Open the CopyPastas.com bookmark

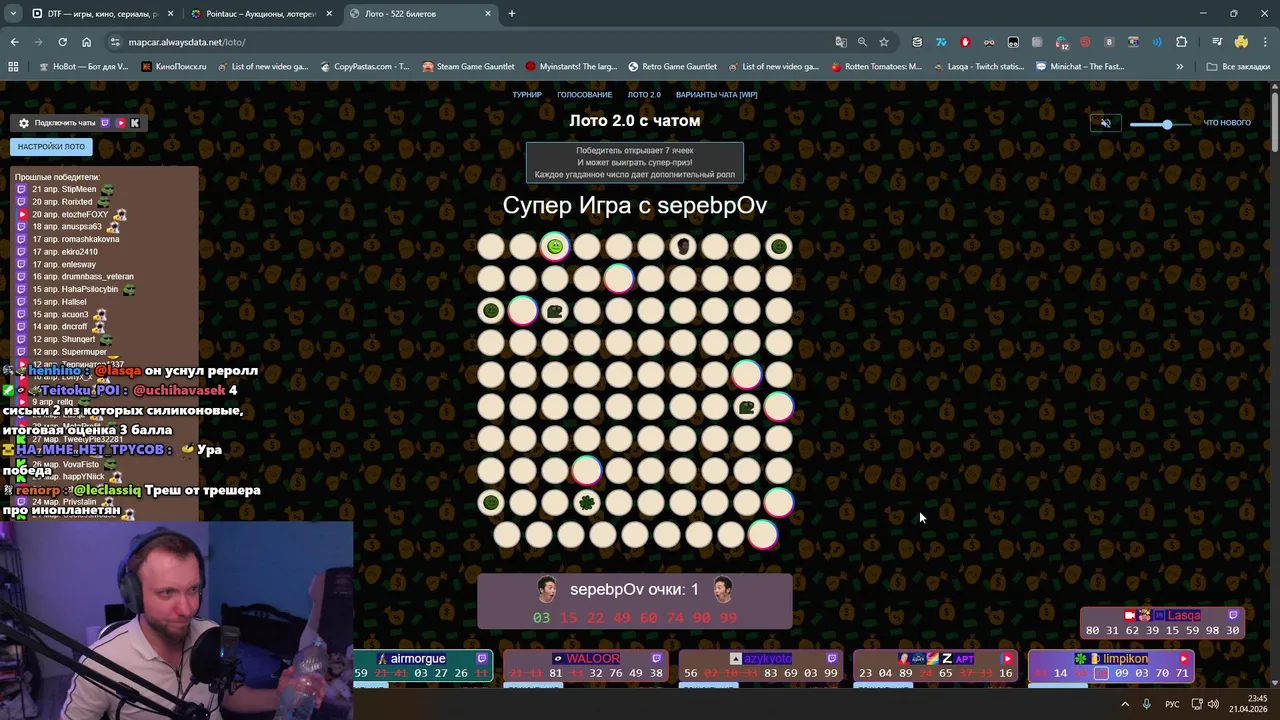pos(364,67)
